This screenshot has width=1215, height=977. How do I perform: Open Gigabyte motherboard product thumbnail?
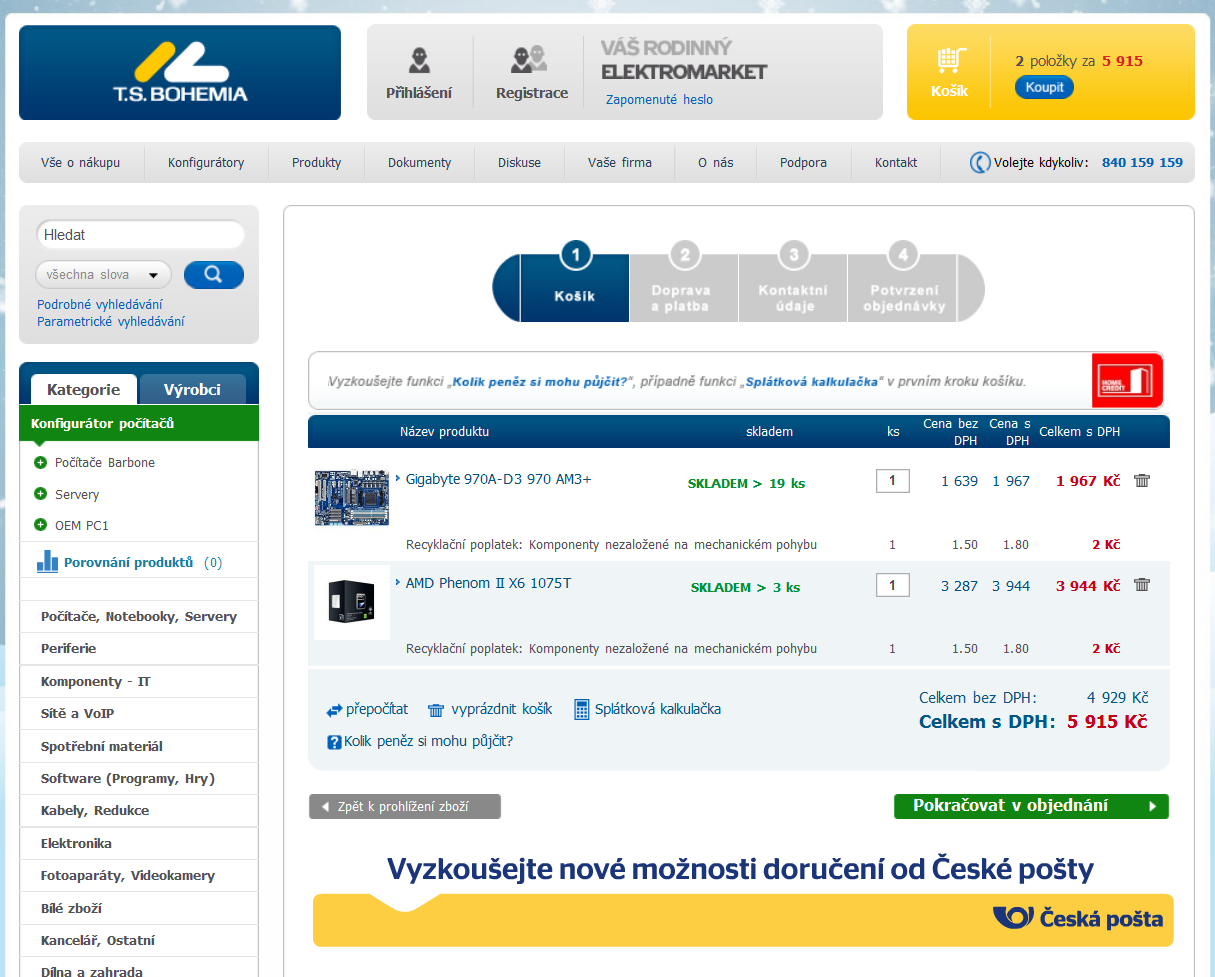coord(351,497)
